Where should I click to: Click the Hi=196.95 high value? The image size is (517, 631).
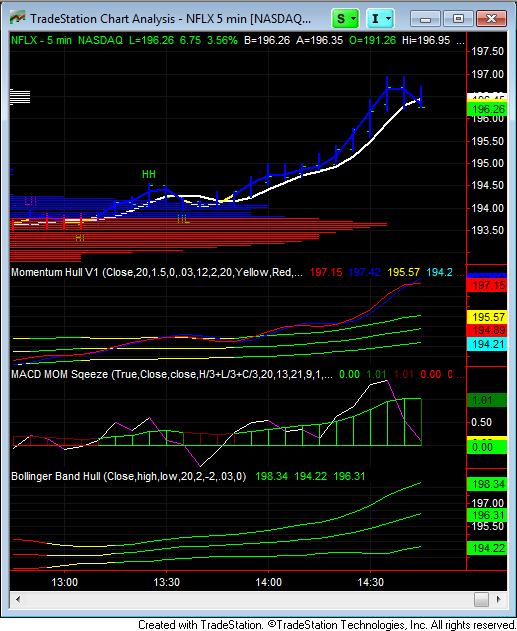[x=426, y=40]
